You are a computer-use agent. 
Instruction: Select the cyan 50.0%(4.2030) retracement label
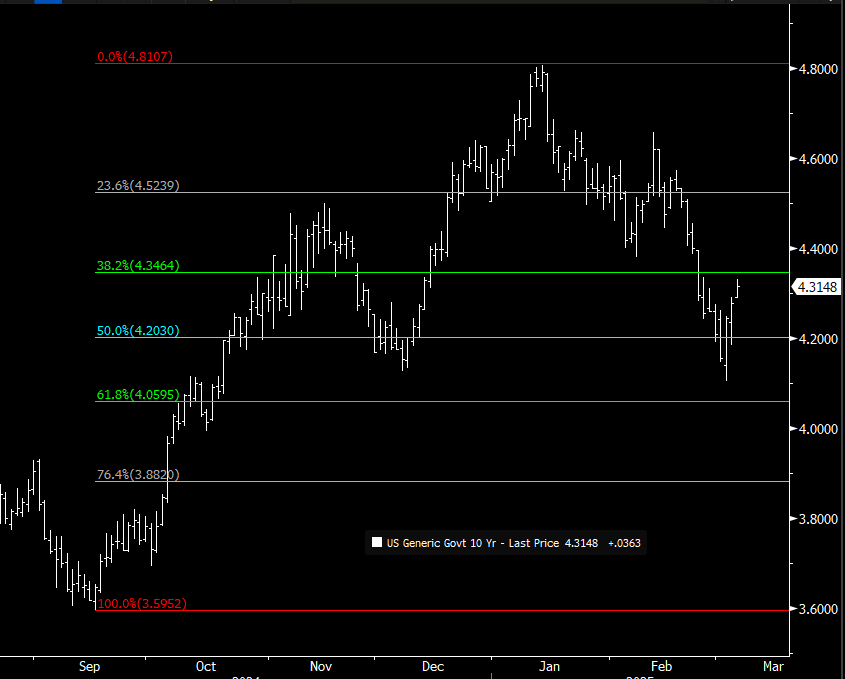pos(138,331)
